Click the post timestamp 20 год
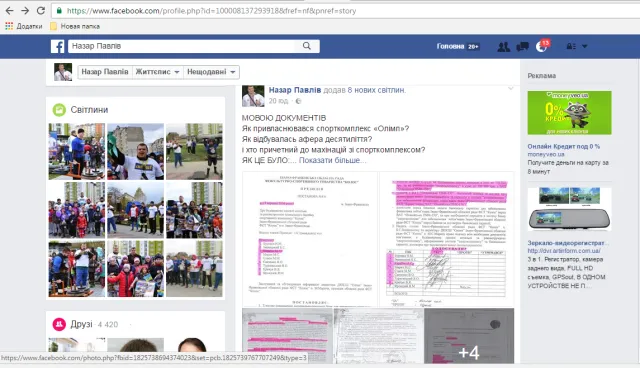This screenshot has height=368, width=640. (278, 101)
